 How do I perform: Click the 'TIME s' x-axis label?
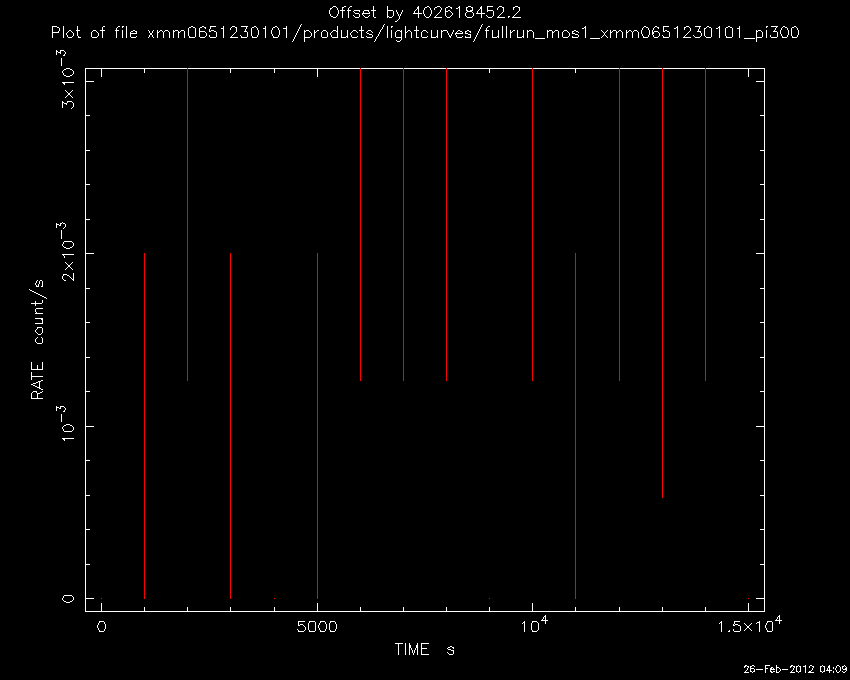click(x=424, y=649)
